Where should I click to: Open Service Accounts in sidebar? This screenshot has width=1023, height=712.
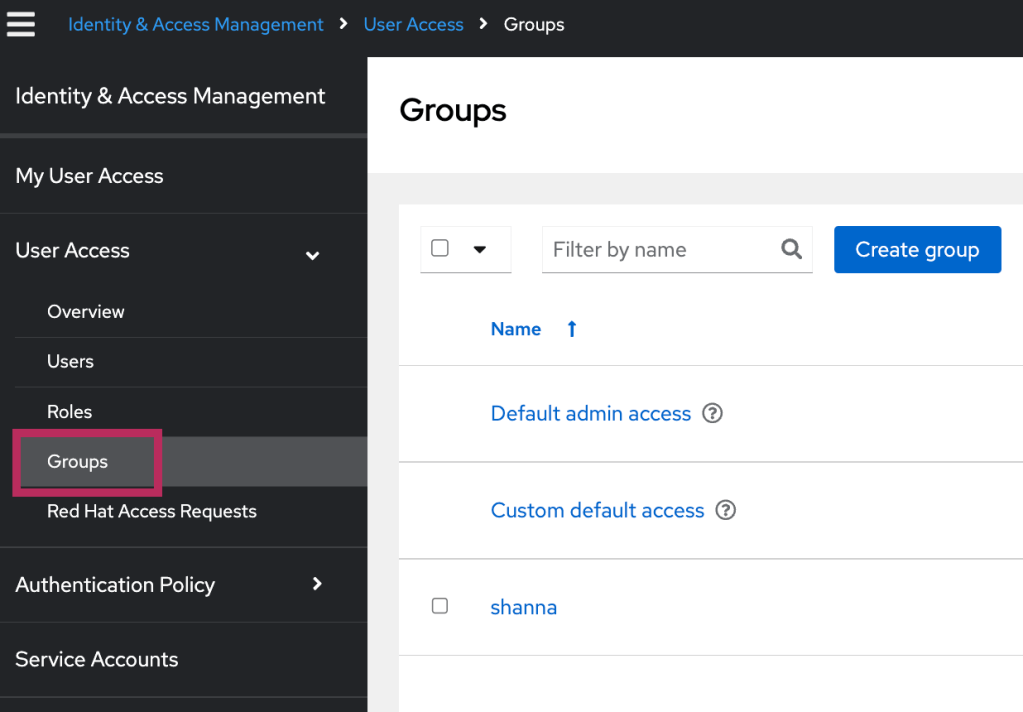click(x=97, y=659)
